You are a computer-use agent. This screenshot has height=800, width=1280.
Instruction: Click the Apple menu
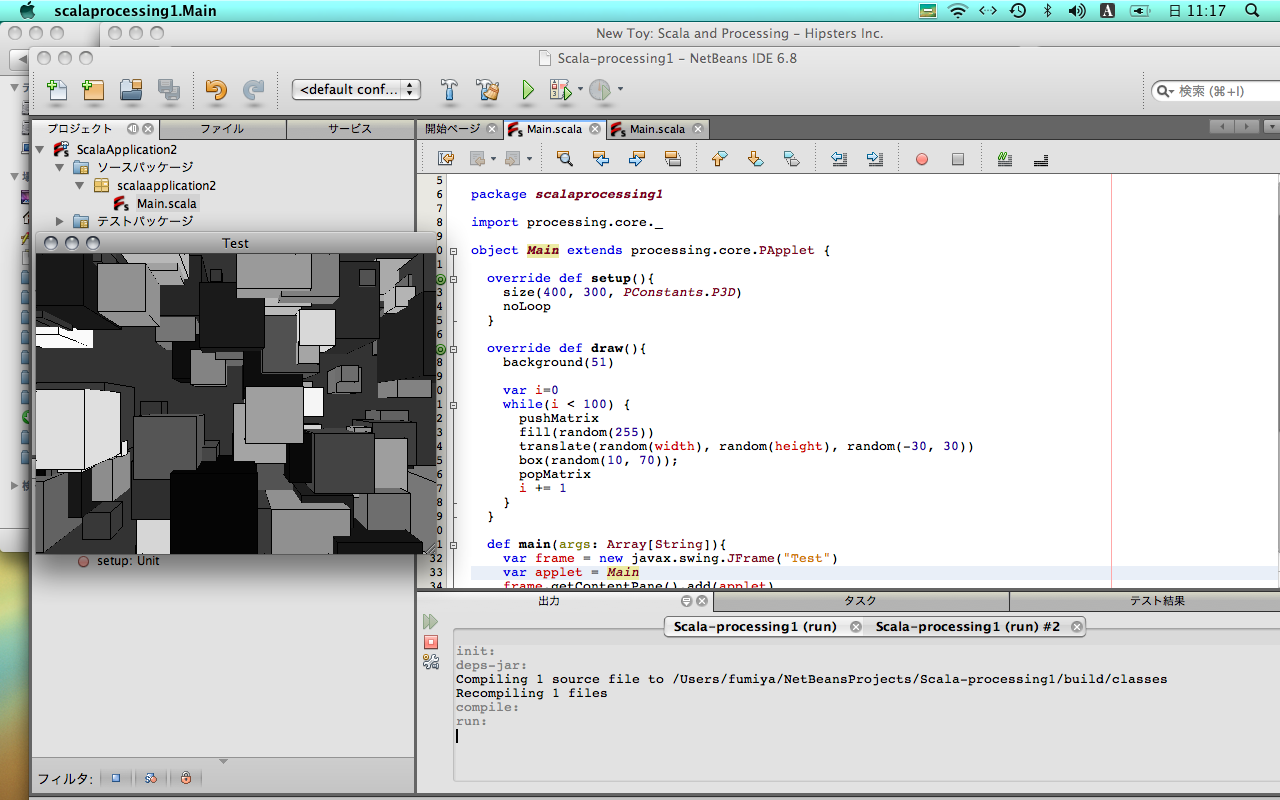click(x=27, y=11)
